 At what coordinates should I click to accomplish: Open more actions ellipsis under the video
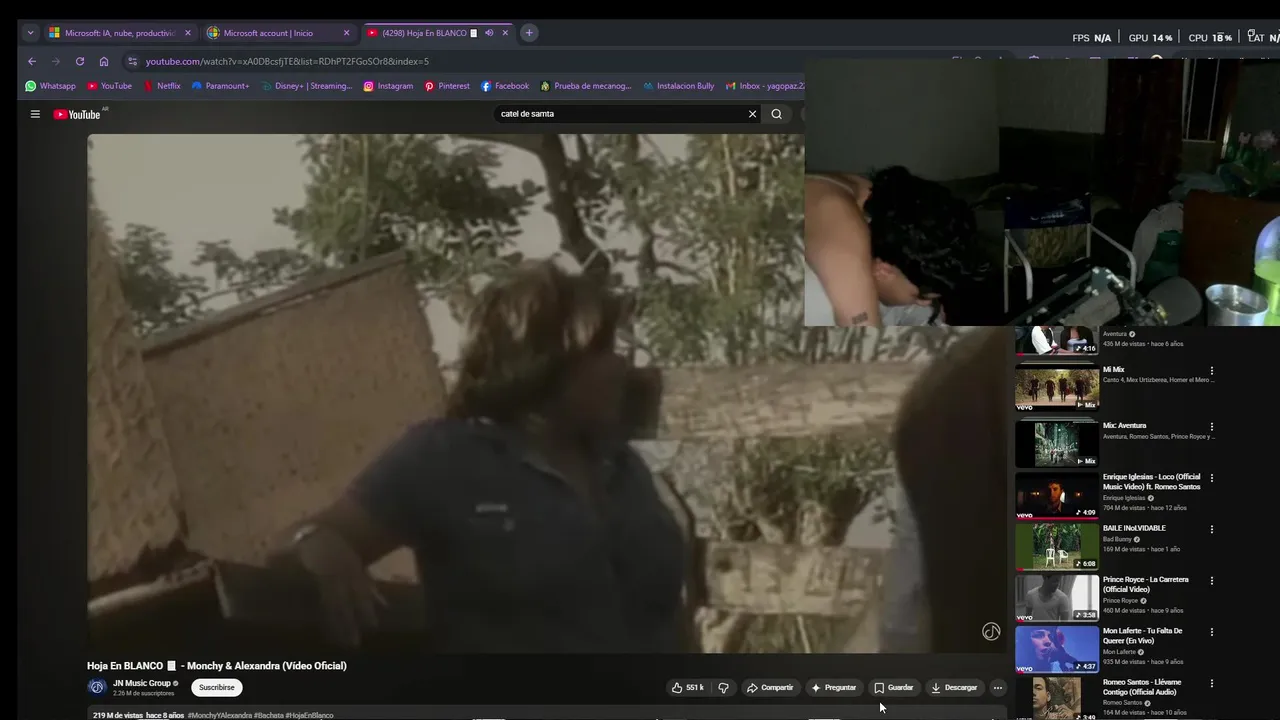[997, 687]
